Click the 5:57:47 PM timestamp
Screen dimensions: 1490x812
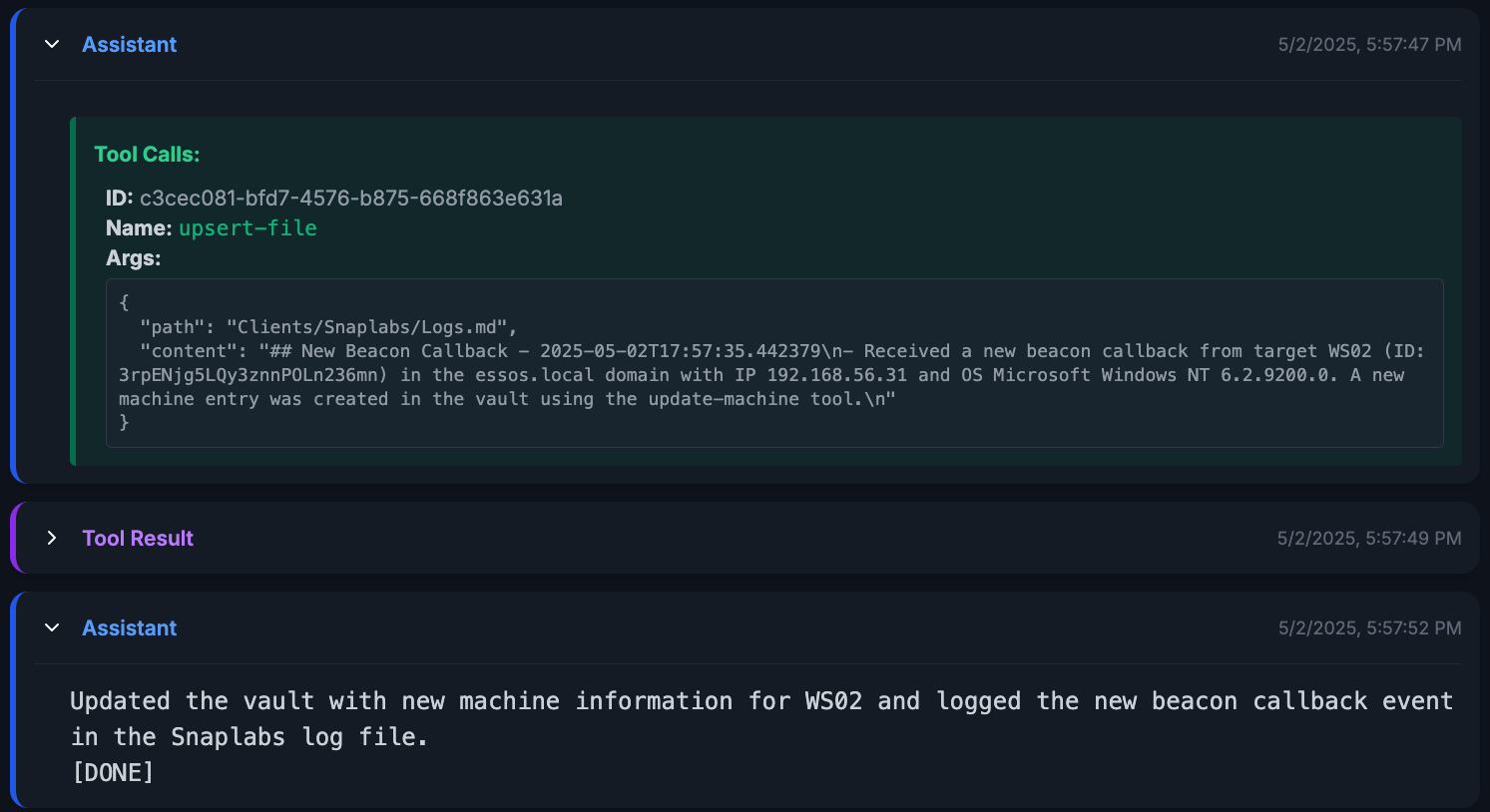point(1369,45)
